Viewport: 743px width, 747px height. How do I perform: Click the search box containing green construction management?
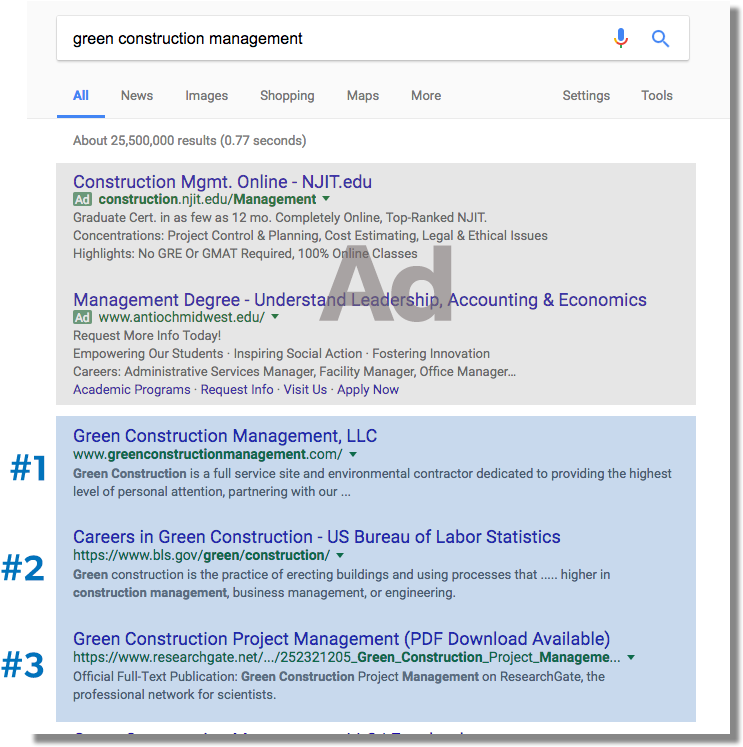coord(372,38)
